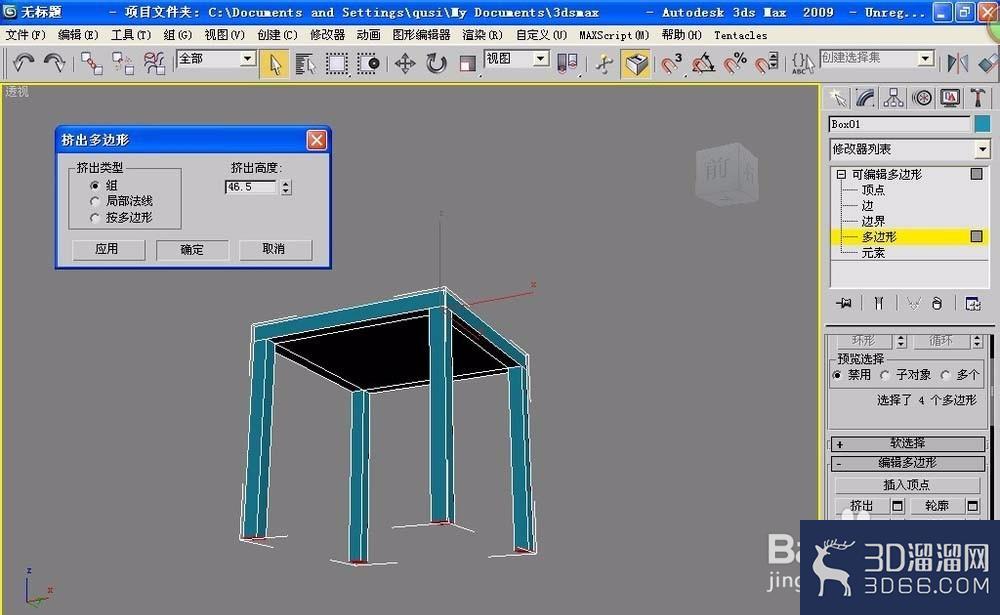1000x615 pixels.
Task: Toggle Window/Crossing selection mode
Action: tap(368, 64)
